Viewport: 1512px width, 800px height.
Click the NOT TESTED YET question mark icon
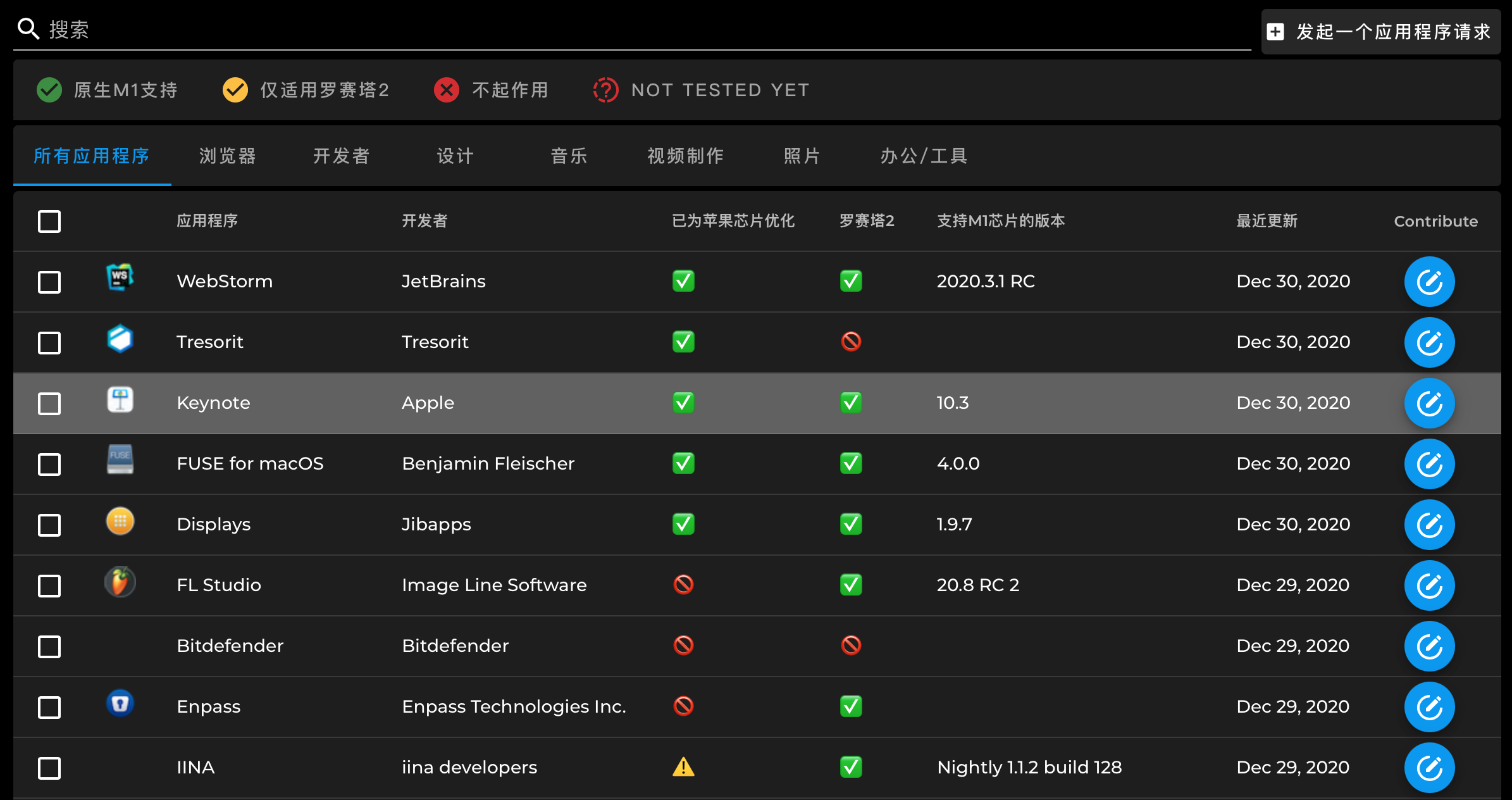[605, 90]
